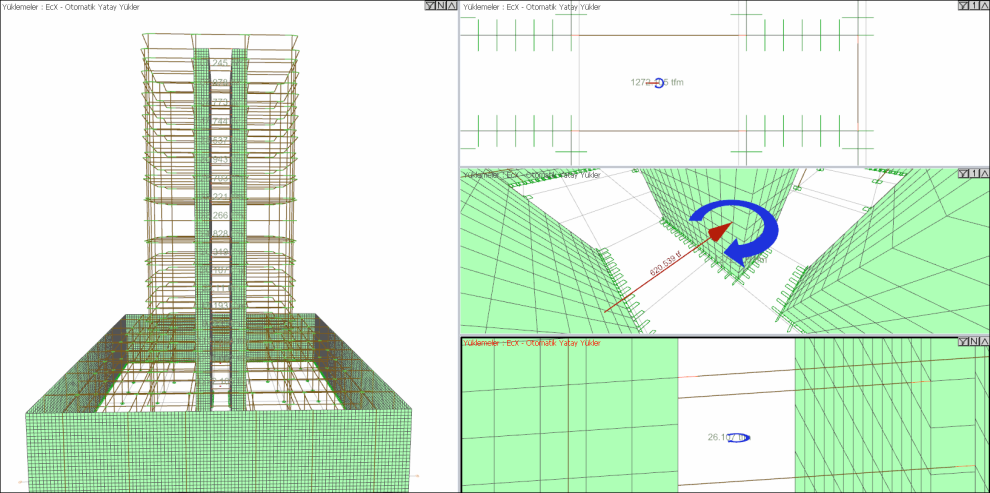Click the 26.107 value in bottom-right viewport

coord(728,437)
